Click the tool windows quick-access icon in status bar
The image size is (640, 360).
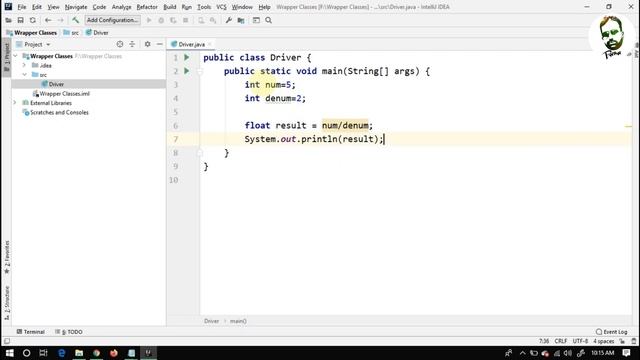pyautogui.click(x=7, y=341)
